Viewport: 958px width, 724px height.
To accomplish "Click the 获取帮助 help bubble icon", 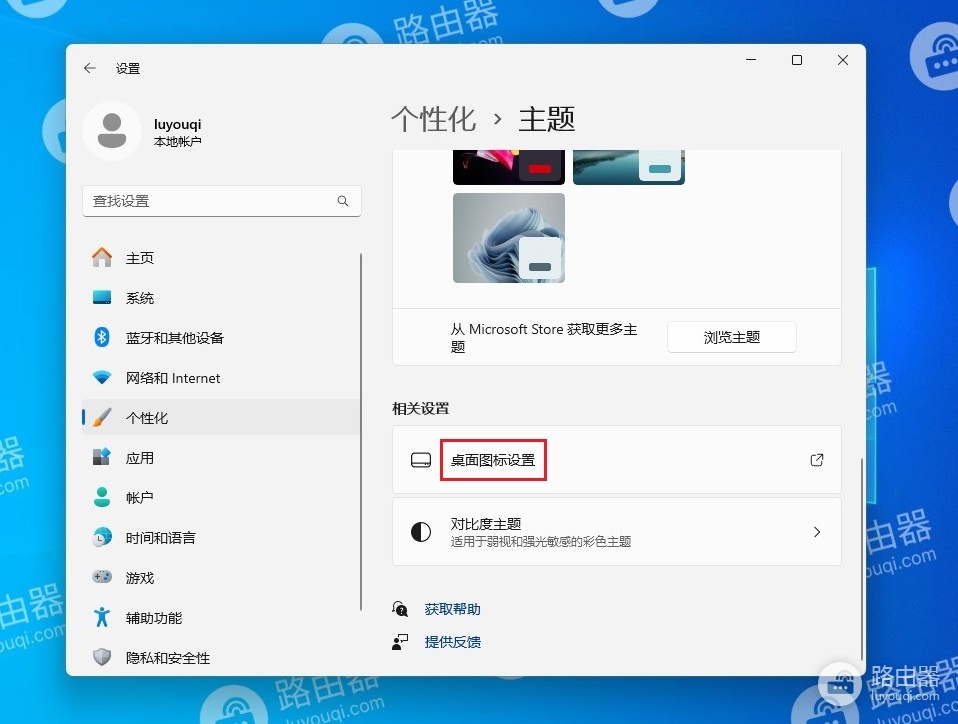I will pos(400,609).
